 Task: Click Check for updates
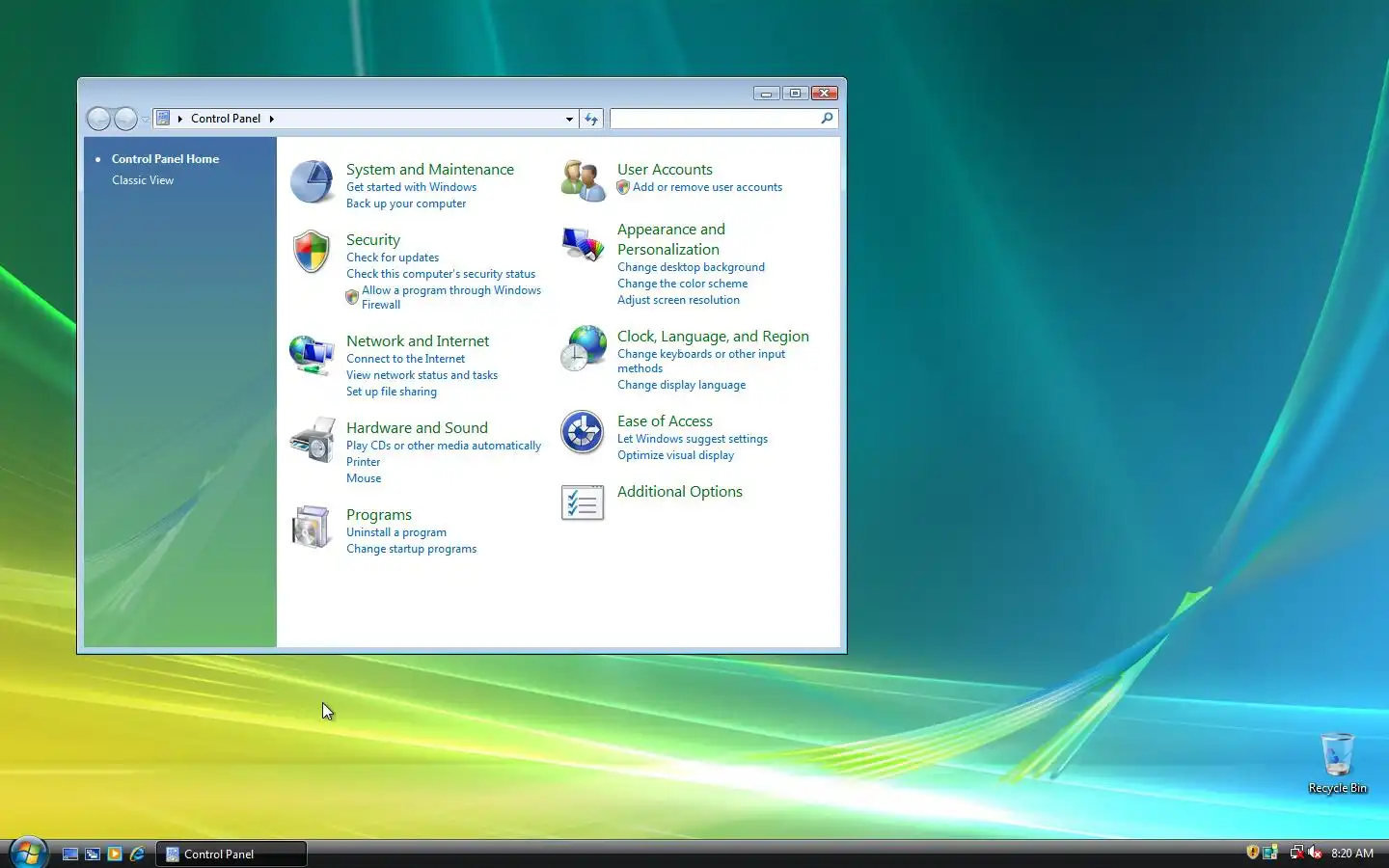click(393, 258)
